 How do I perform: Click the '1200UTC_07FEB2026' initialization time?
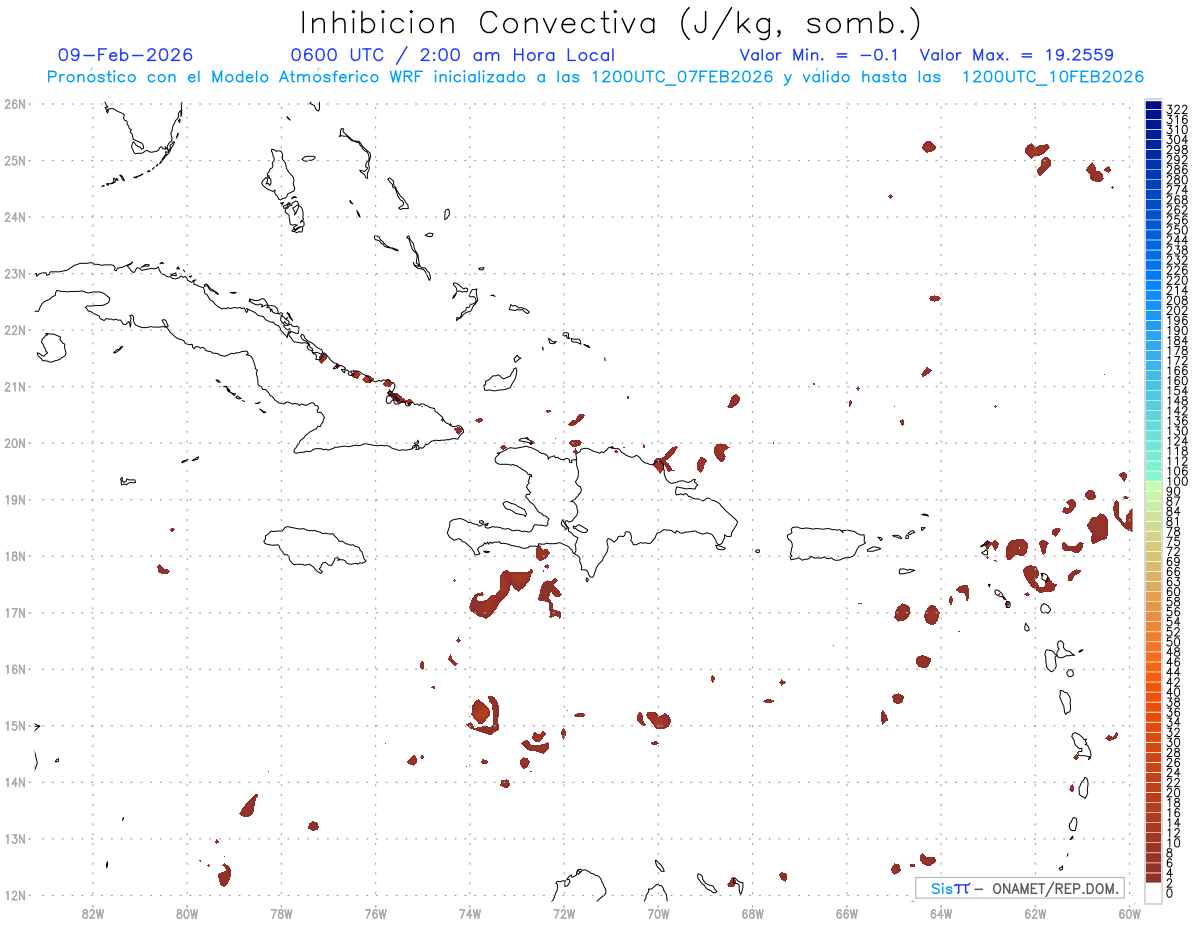coord(682,77)
